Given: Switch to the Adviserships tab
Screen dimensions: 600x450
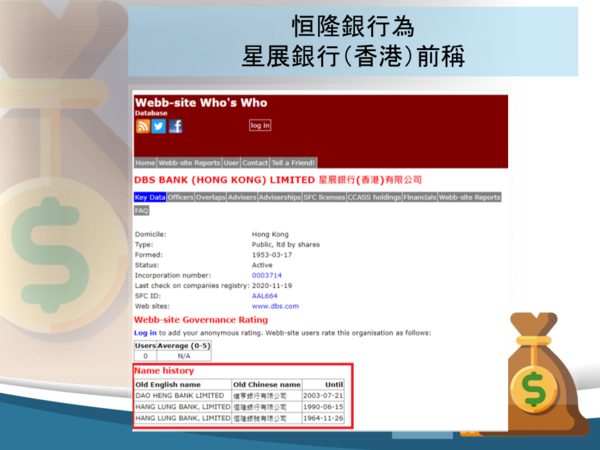Looking at the screenshot, I should tap(280, 197).
